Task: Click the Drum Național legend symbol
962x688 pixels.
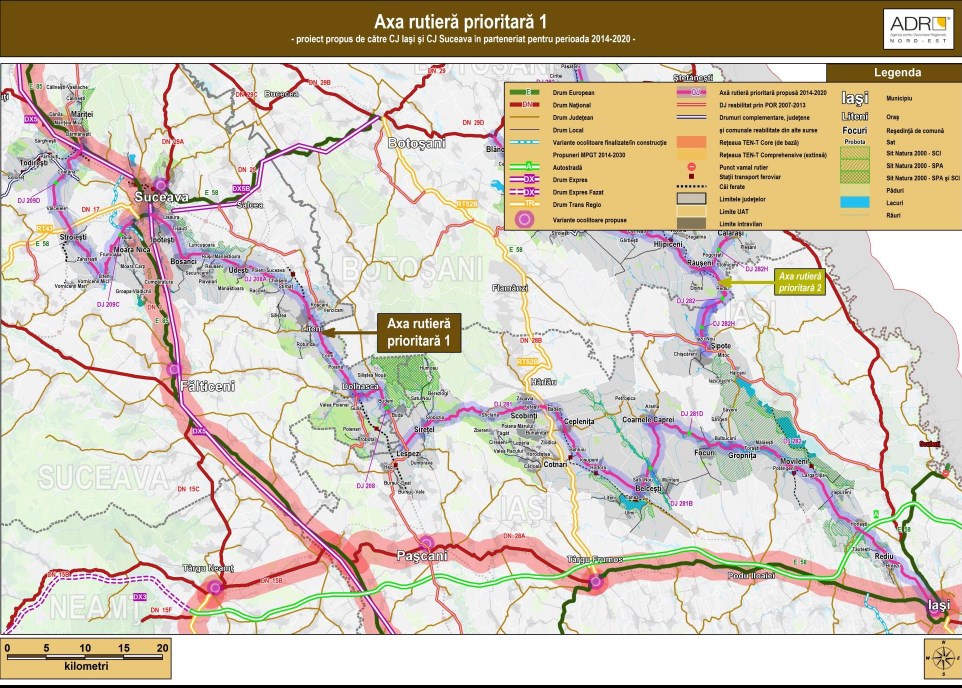Action: pyautogui.click(x=526, y=105)
